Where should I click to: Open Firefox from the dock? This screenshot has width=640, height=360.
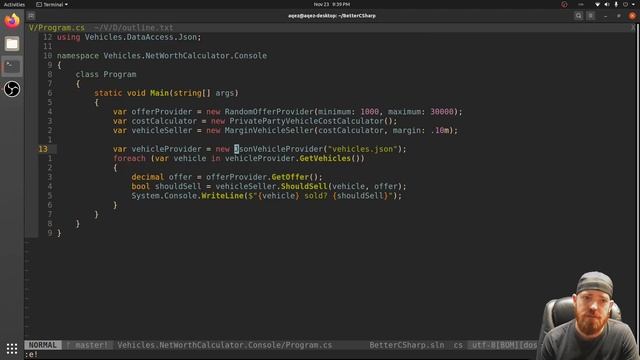12,20
